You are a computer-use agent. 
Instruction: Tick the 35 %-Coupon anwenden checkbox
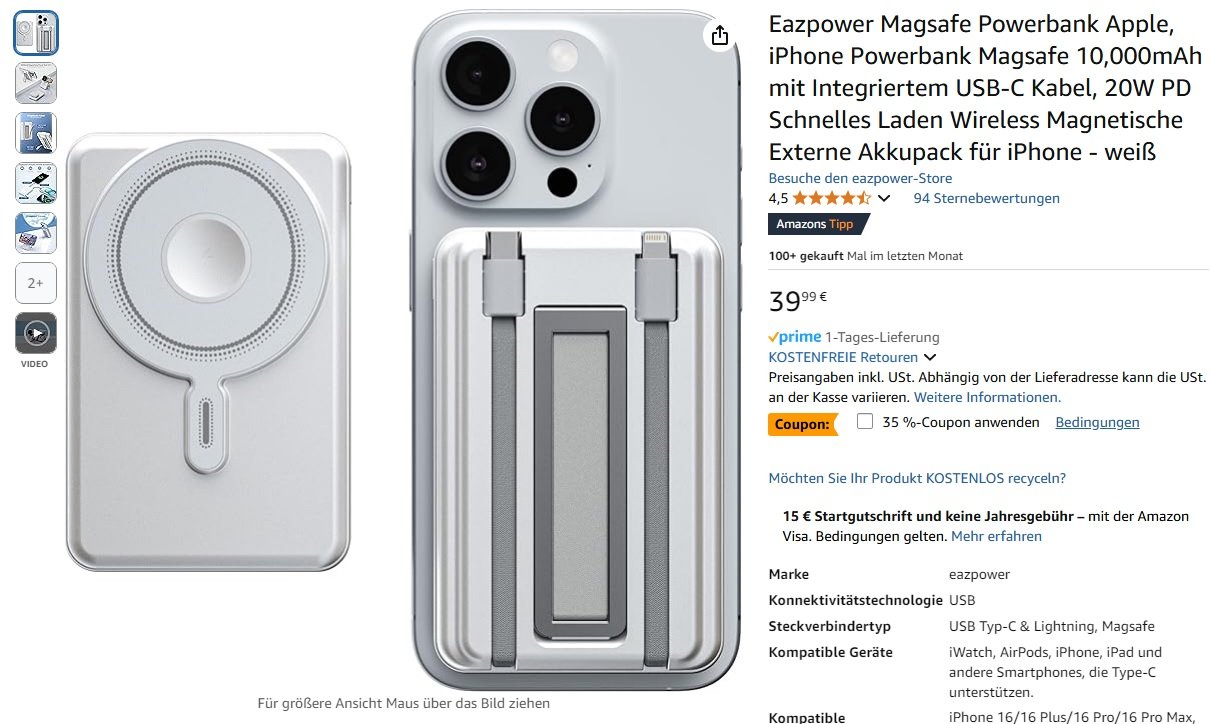[x=865, y=422]
